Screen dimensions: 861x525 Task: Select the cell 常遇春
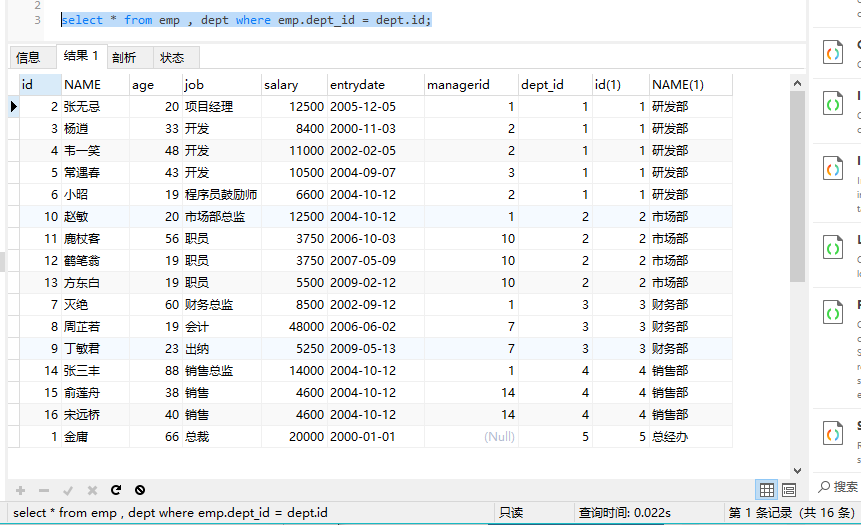[x=96, y=172]
